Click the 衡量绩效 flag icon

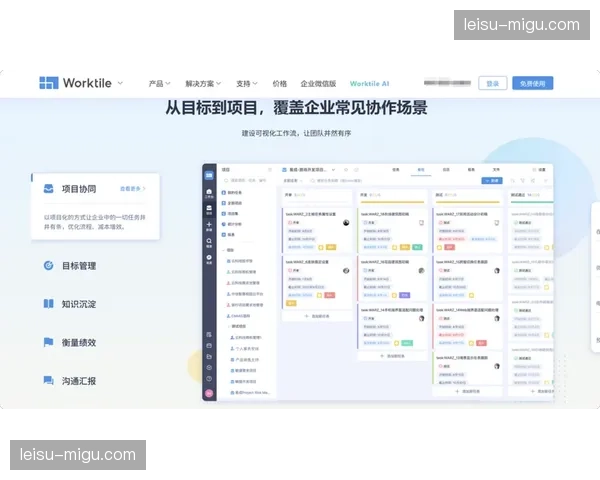coord(48,342)
